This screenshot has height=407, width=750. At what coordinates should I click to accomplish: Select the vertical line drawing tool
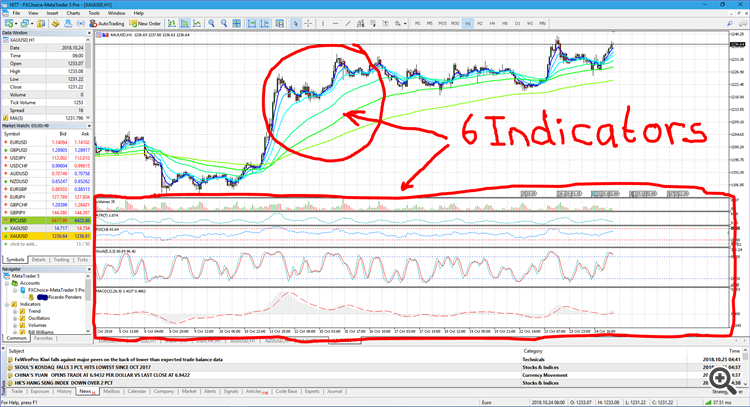323,23
